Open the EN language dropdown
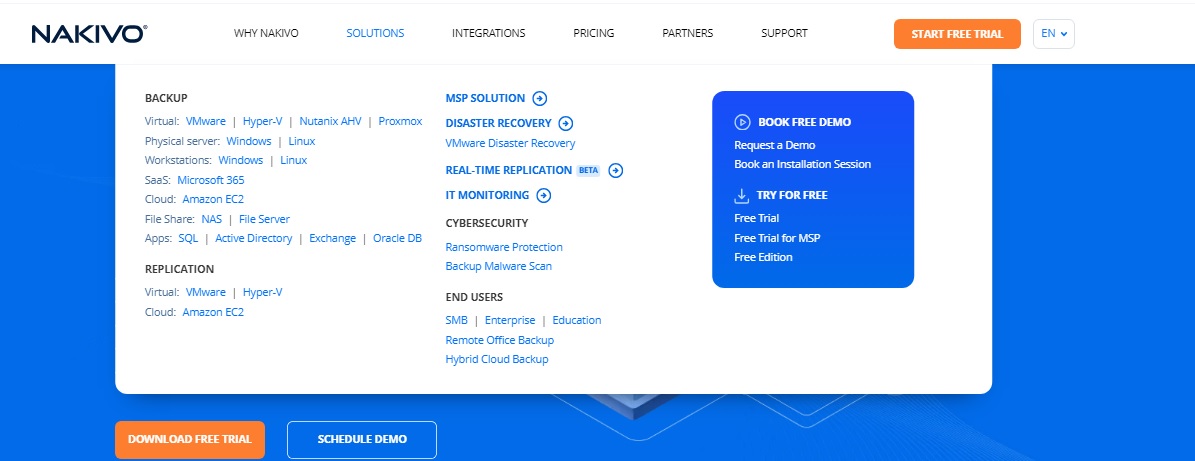 coord(1054,34)
